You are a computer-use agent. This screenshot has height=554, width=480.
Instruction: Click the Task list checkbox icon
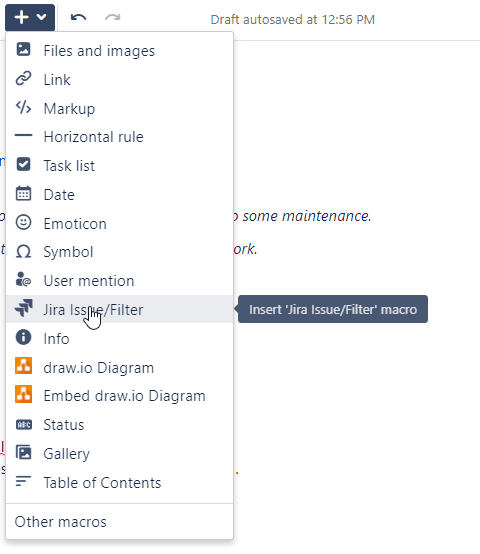23,165
